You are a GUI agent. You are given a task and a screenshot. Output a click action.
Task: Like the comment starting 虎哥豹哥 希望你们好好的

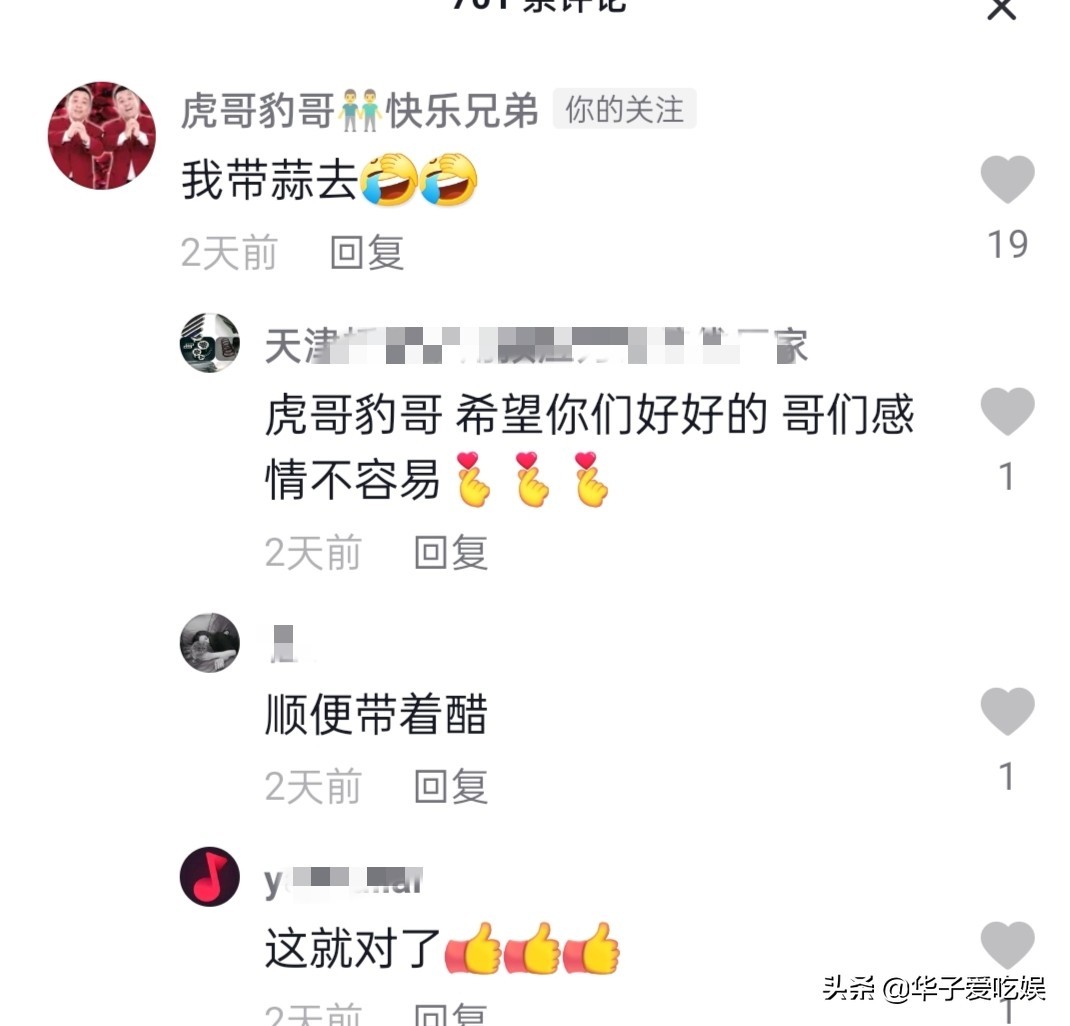1007,411
